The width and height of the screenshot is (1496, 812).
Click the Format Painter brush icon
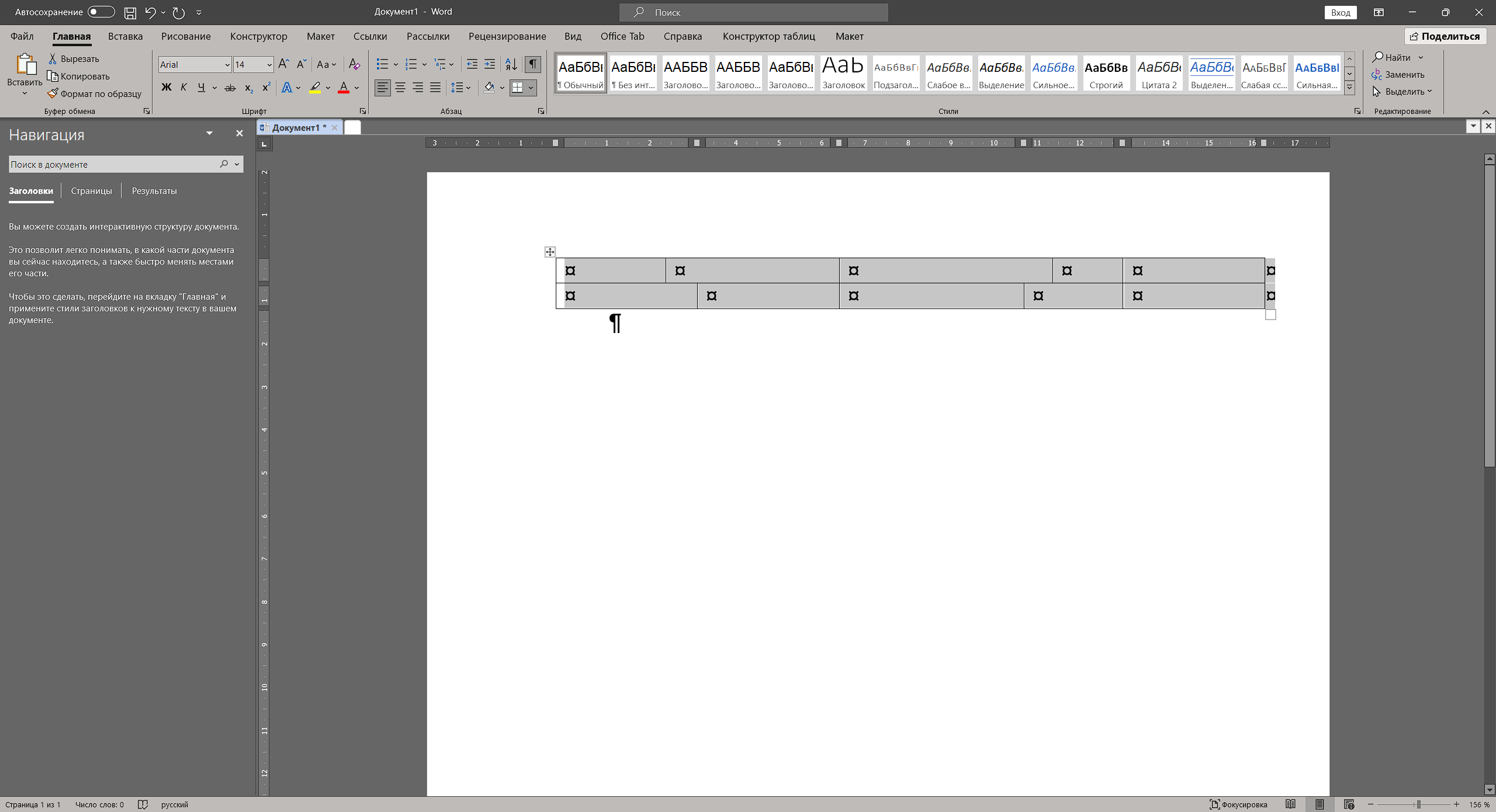point(53,93)
